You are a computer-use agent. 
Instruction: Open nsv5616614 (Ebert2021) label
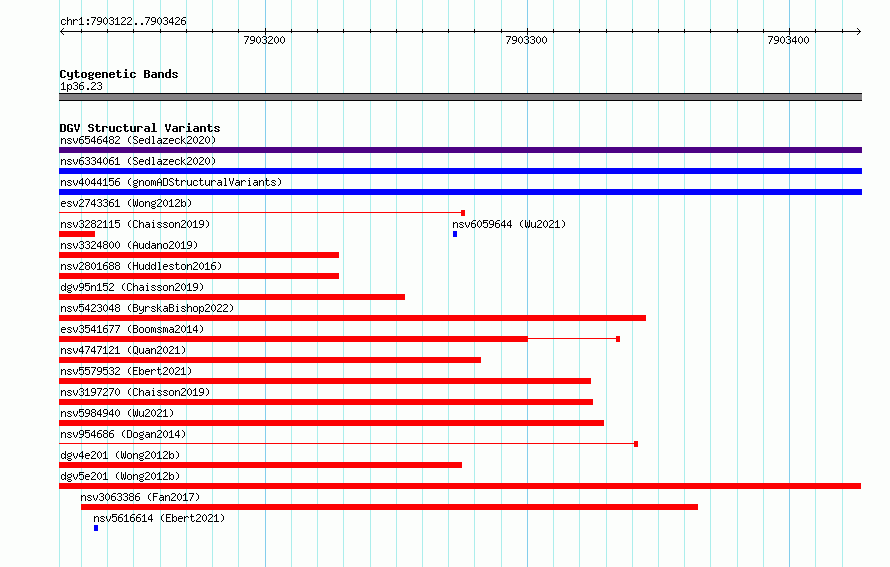pyautogui.click(x=159, y=518)
